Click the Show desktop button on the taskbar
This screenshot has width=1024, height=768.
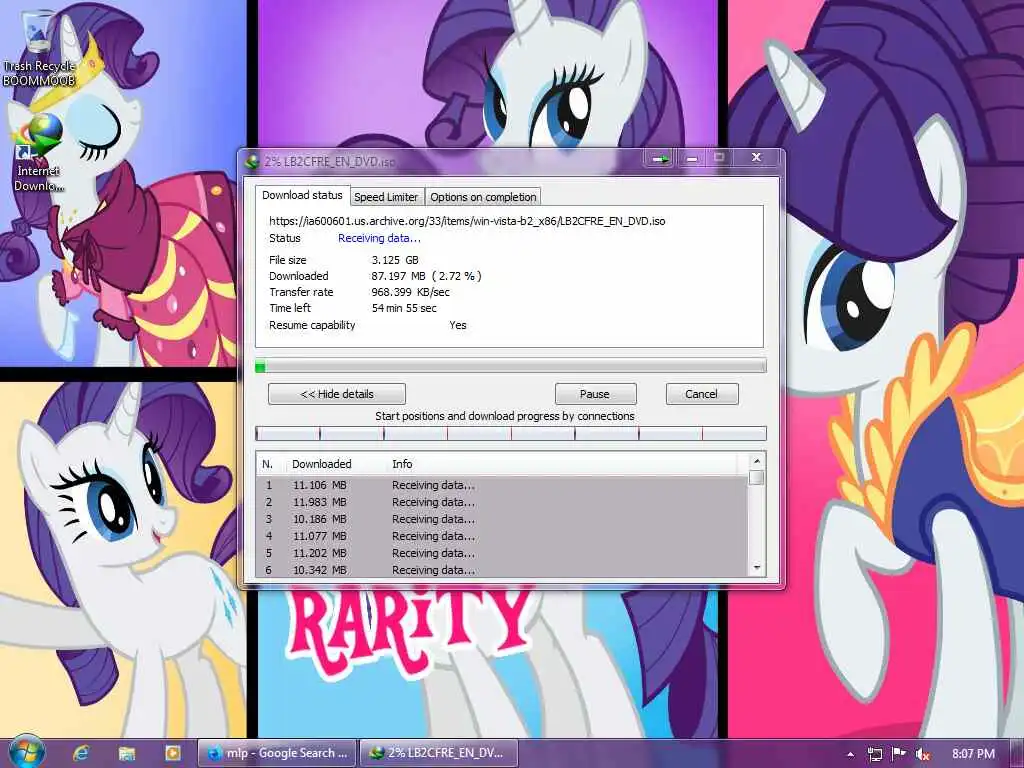point(1017,753)
